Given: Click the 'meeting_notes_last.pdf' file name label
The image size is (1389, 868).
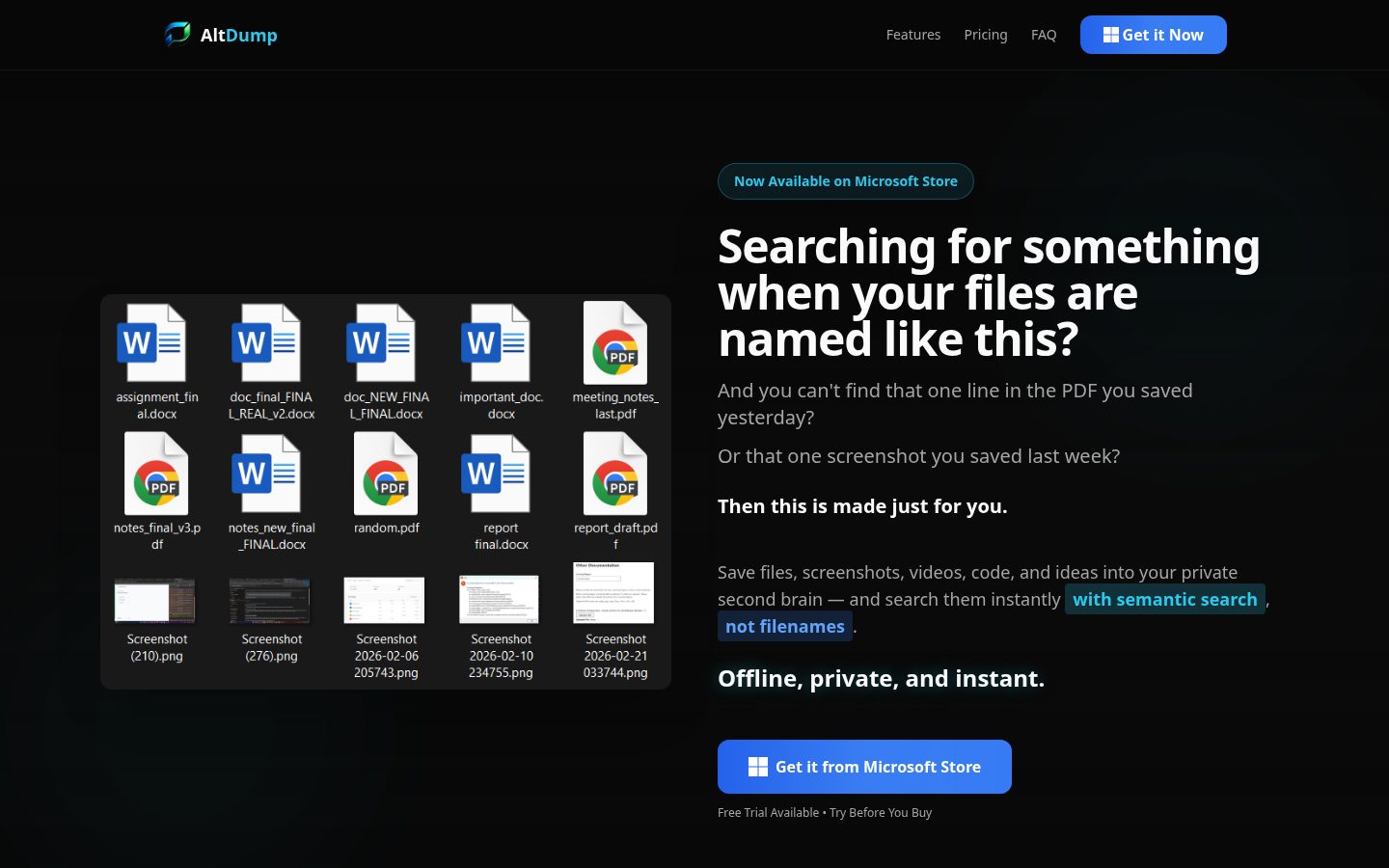Looking at the screenshot, I should pyautogui.click(x=615, y=405).
